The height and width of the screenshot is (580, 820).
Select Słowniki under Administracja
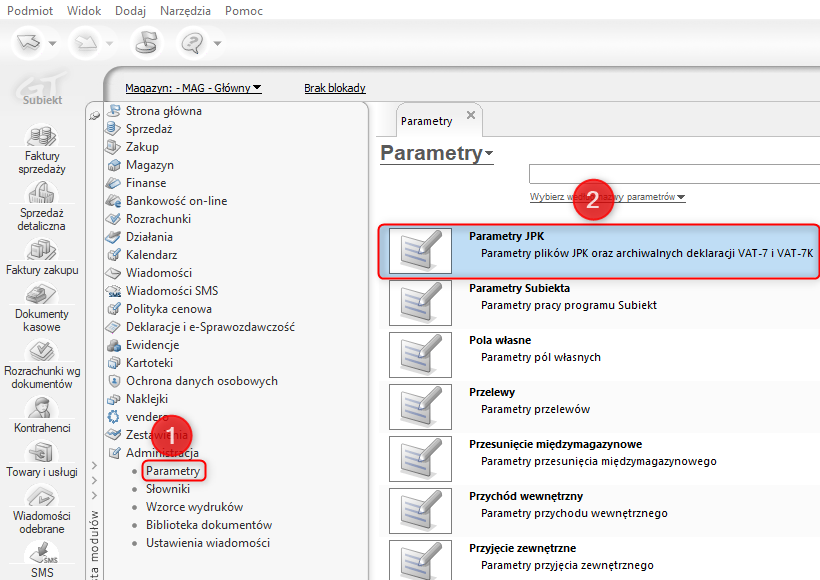pos(166,489)
